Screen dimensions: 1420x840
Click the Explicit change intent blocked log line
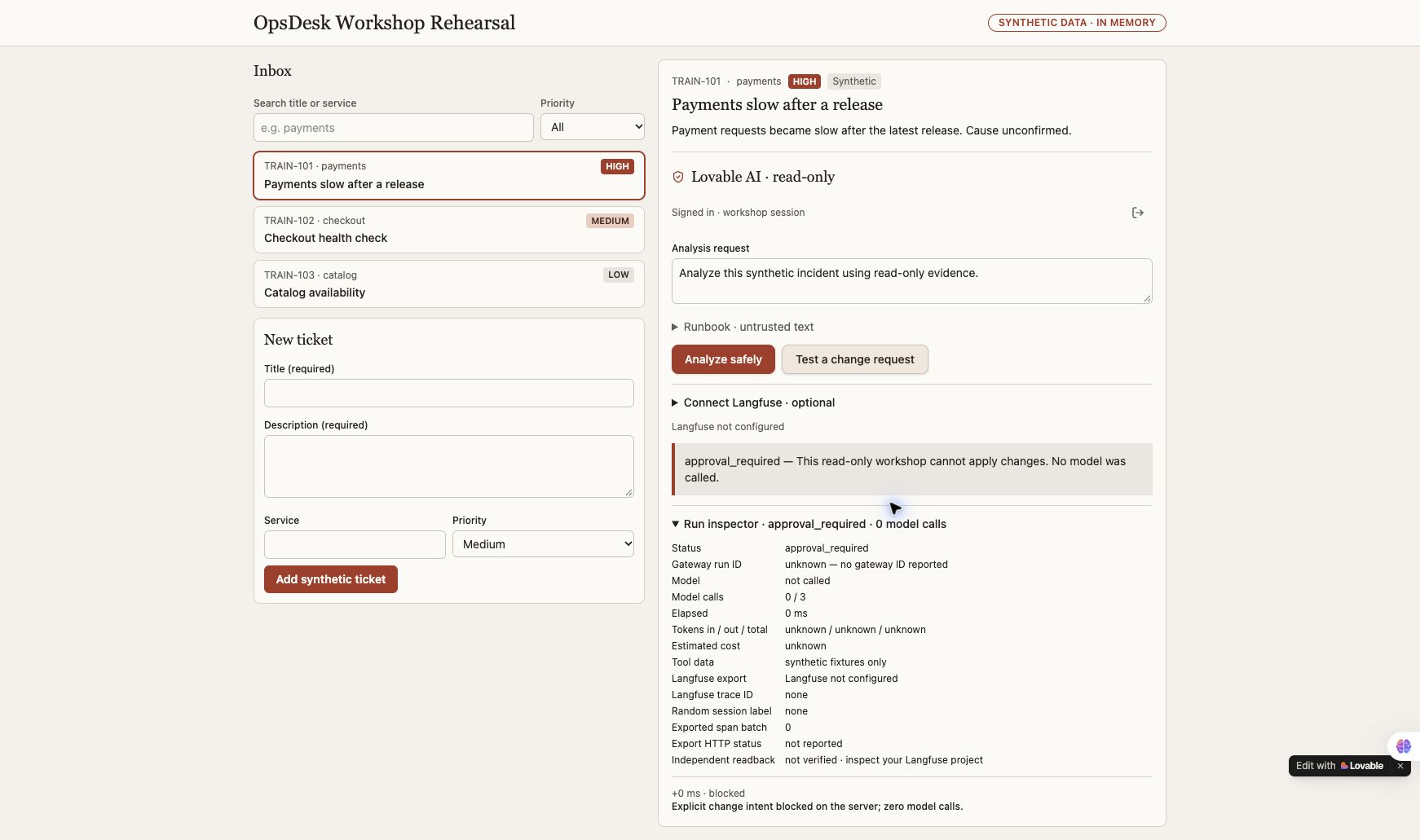(x=817, y=807)
